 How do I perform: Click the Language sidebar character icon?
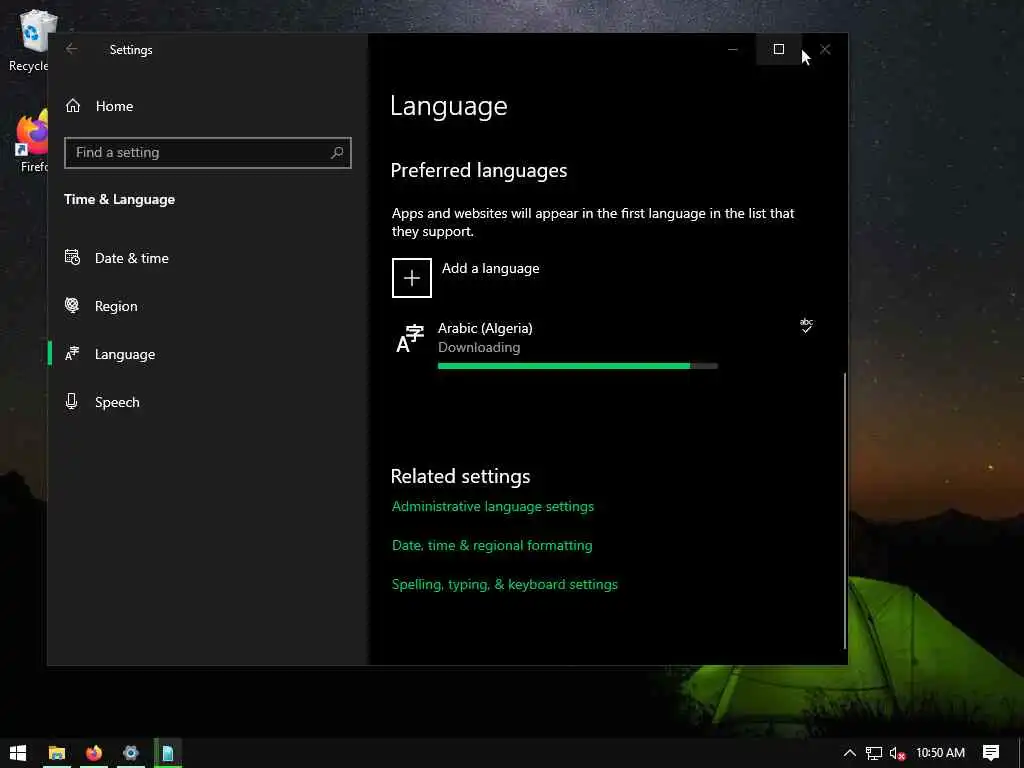72,353
